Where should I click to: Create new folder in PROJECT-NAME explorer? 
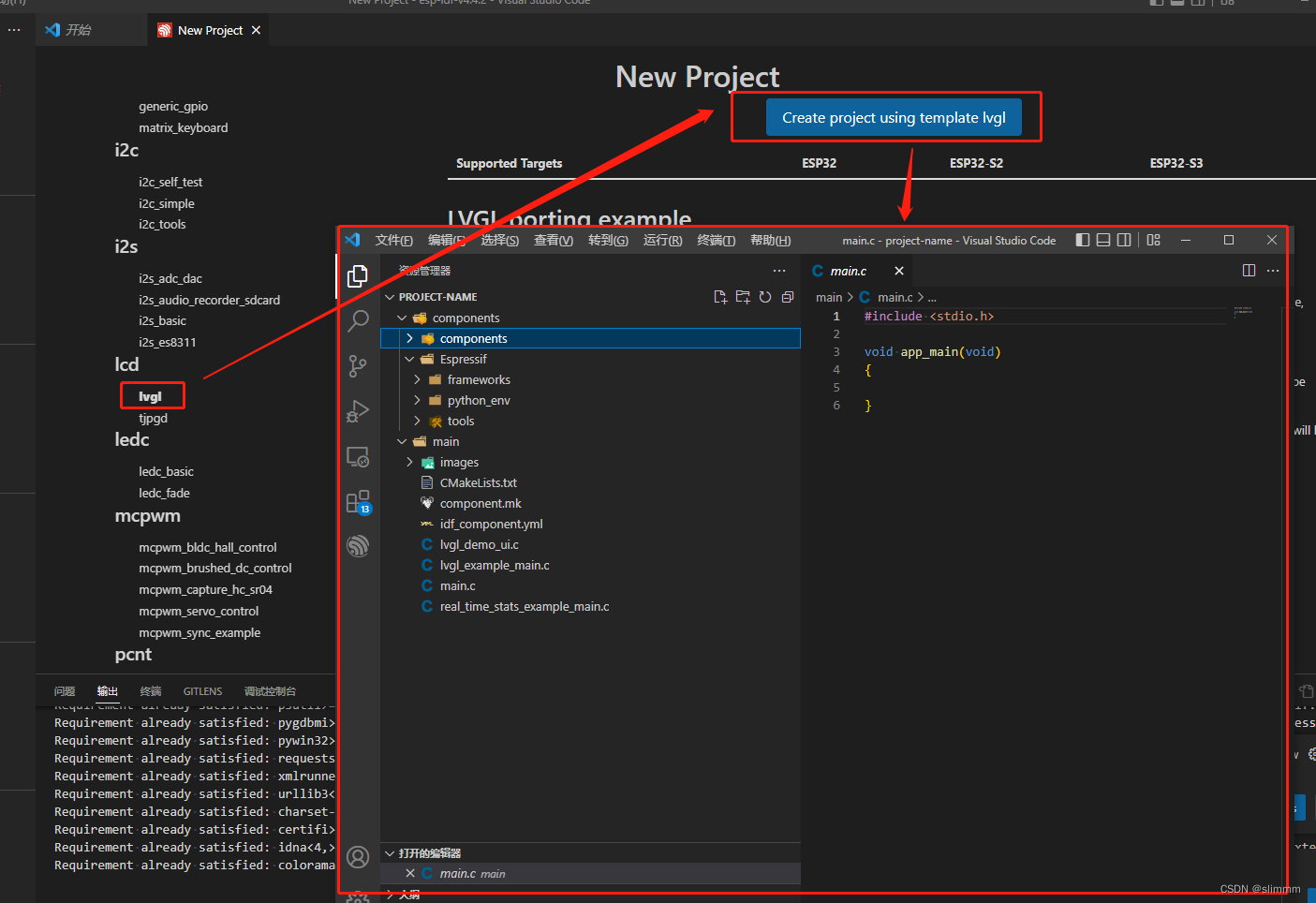coord(743,297)
